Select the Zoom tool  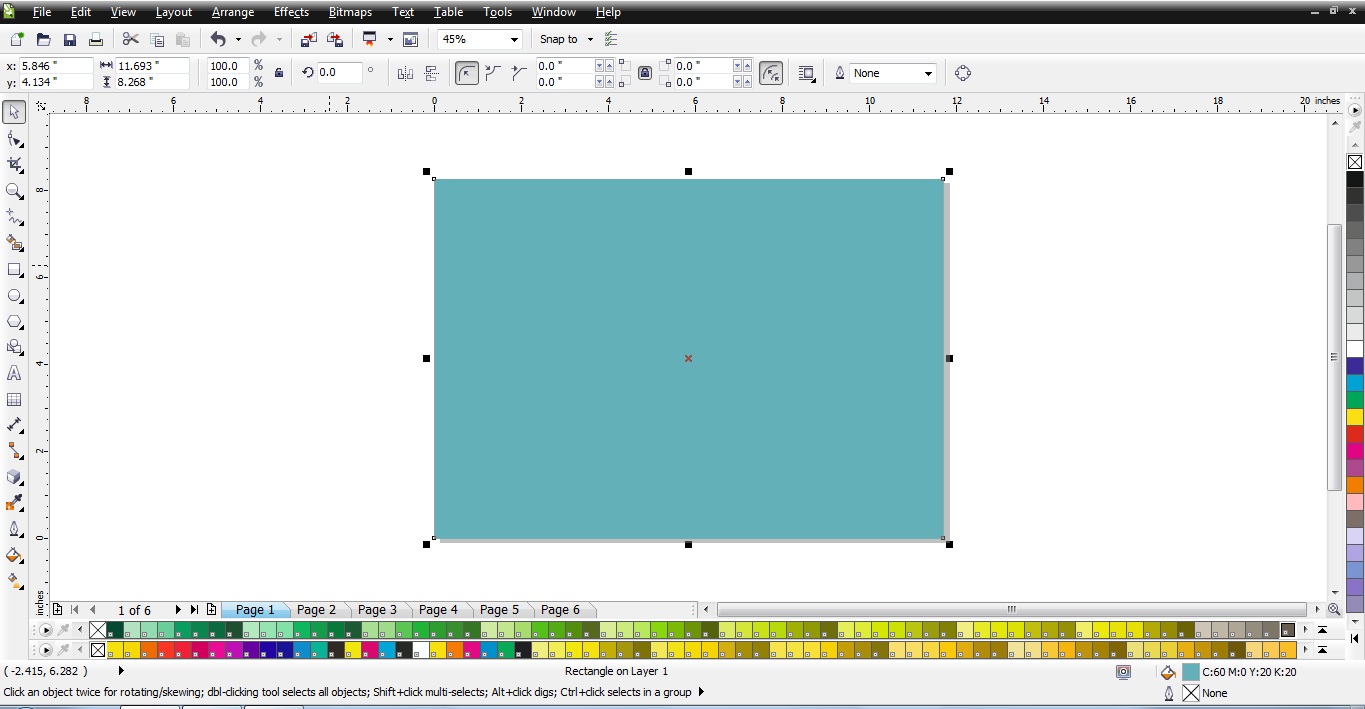14,190
